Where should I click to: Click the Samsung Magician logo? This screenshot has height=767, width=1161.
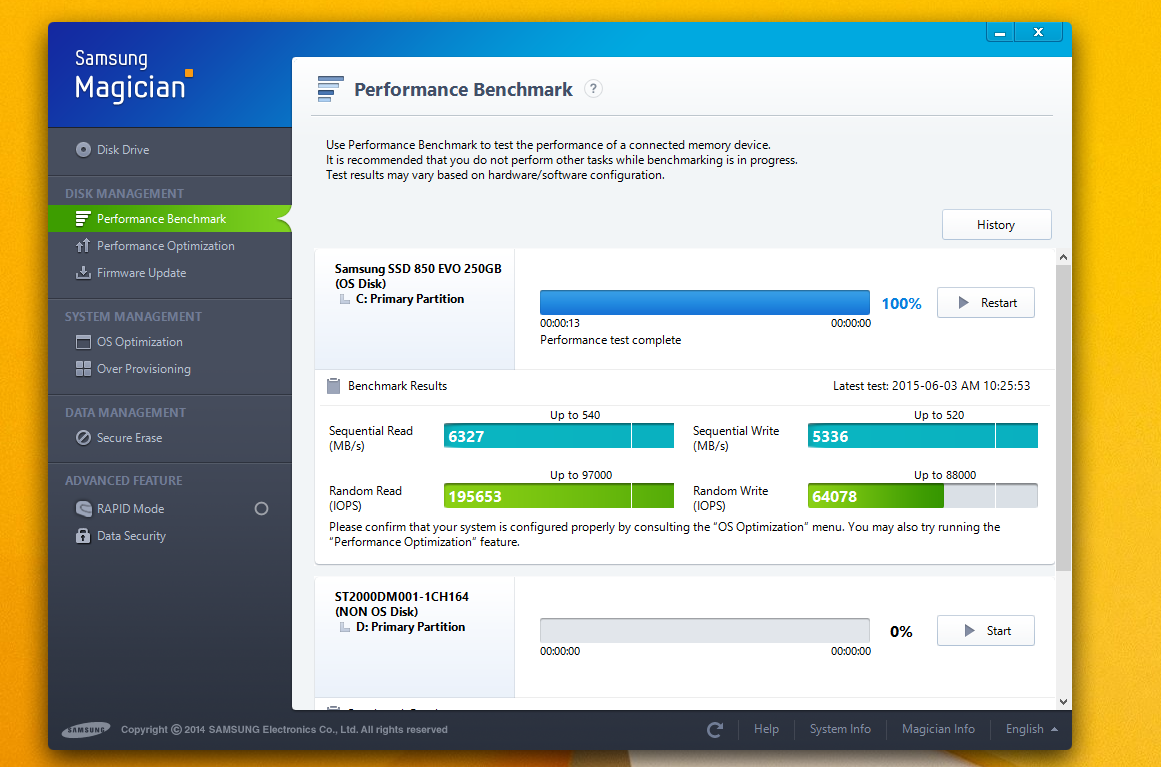point(133,76)
